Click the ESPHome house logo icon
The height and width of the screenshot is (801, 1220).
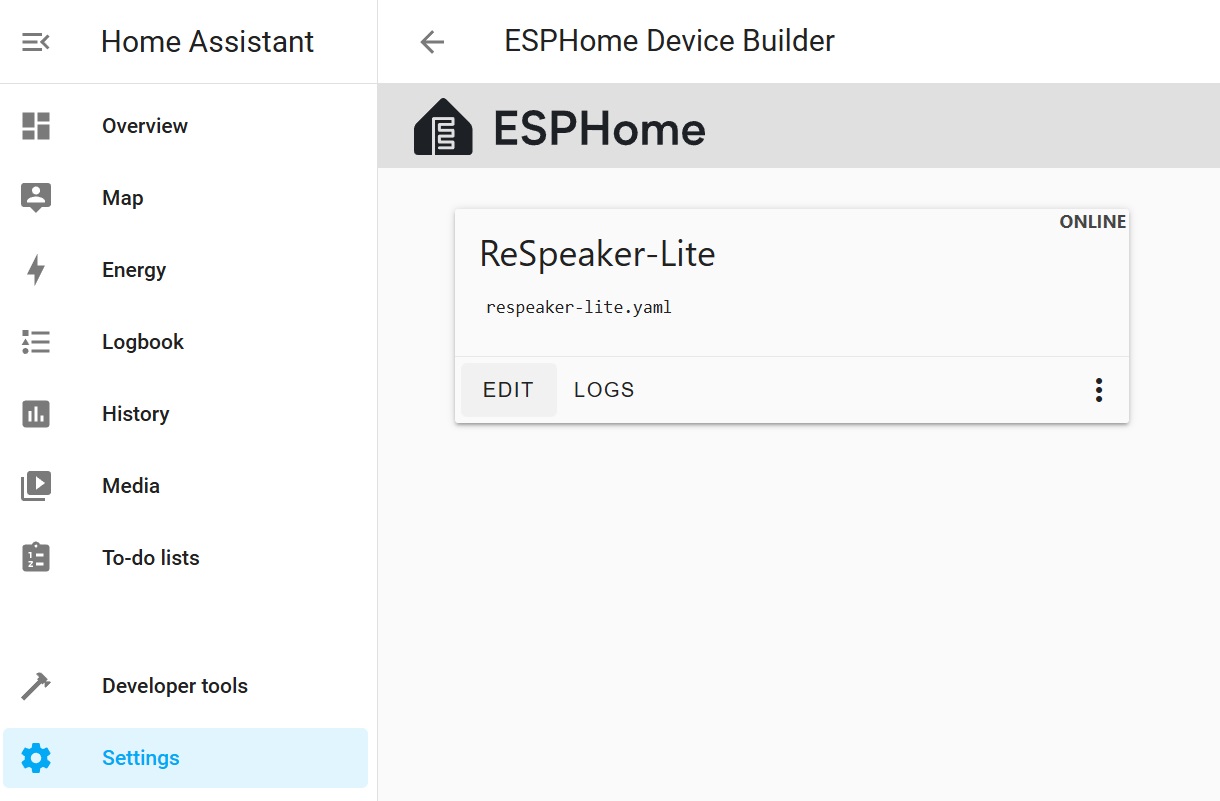point(443,127)
